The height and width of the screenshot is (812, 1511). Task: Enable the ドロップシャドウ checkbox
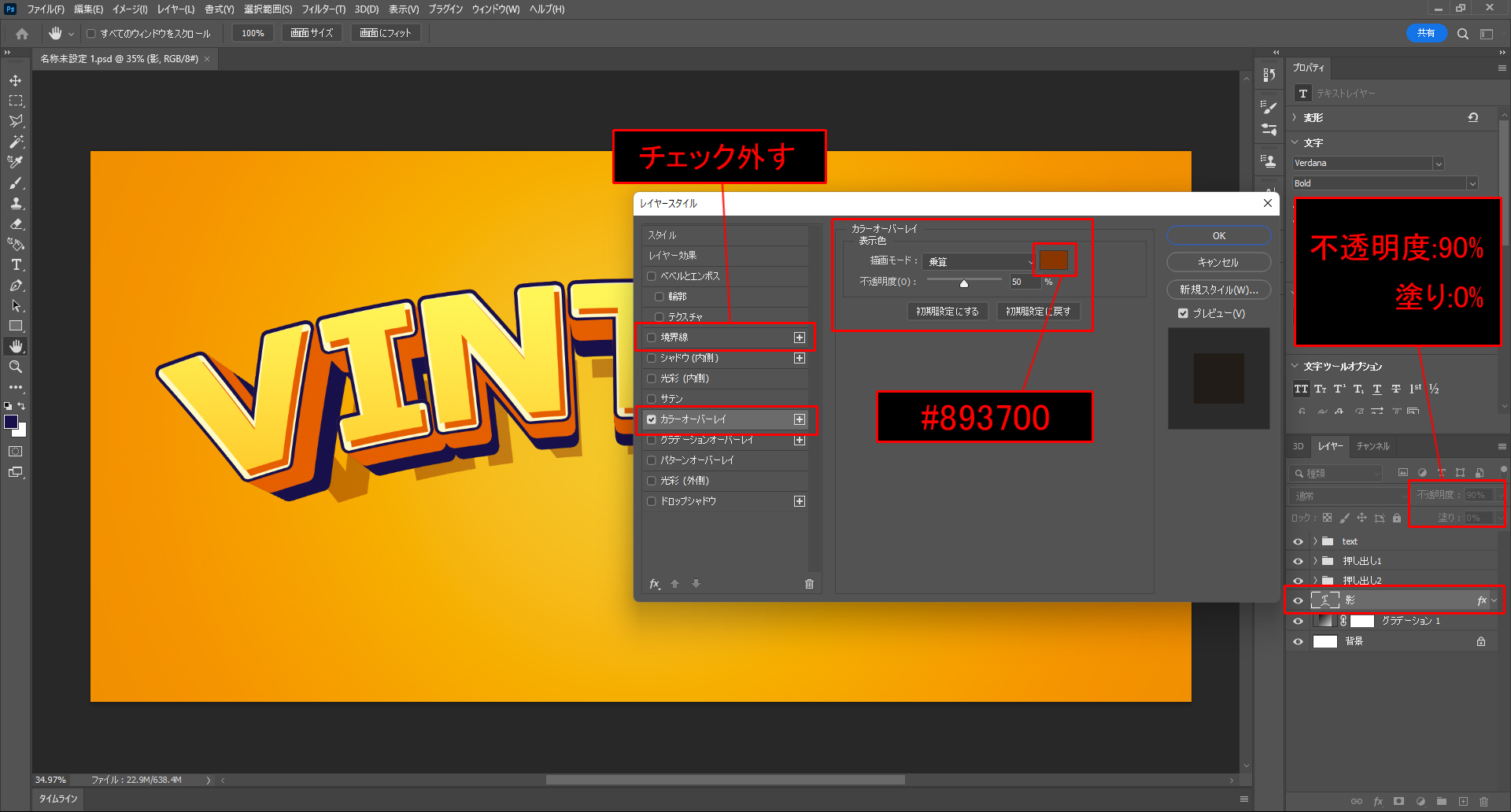(x=652, y=501)
